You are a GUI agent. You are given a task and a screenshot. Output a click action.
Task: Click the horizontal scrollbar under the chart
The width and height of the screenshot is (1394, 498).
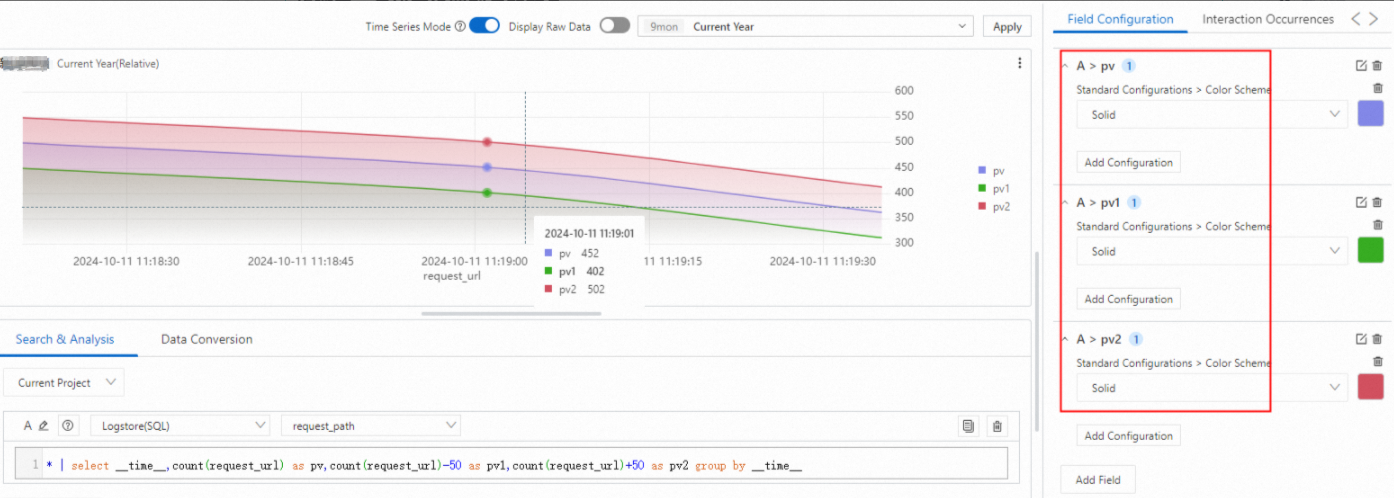click(x=512, y=314)
